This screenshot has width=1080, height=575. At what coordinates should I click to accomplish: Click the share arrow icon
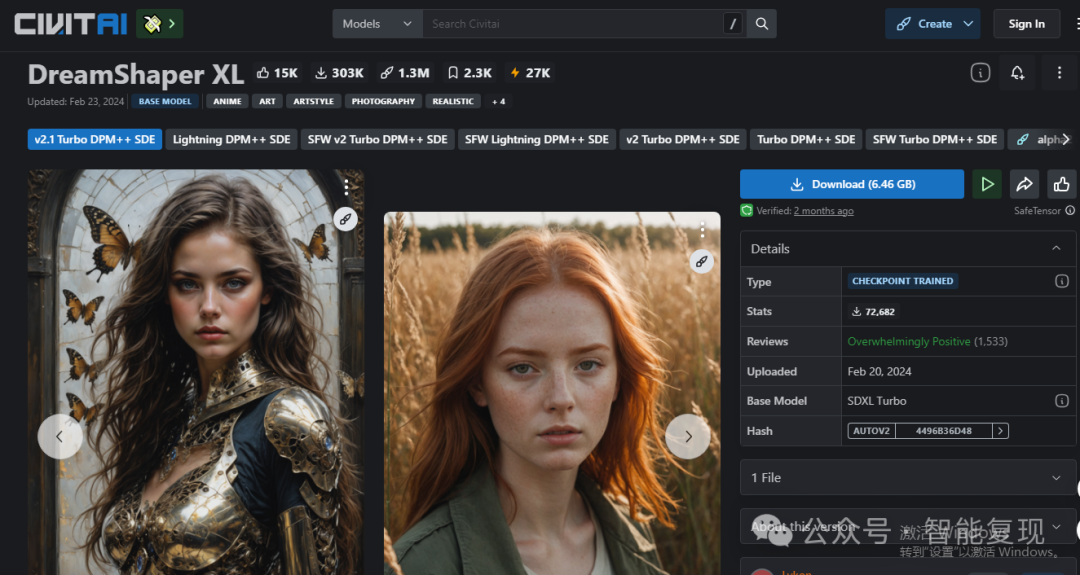coord(1024,184)
